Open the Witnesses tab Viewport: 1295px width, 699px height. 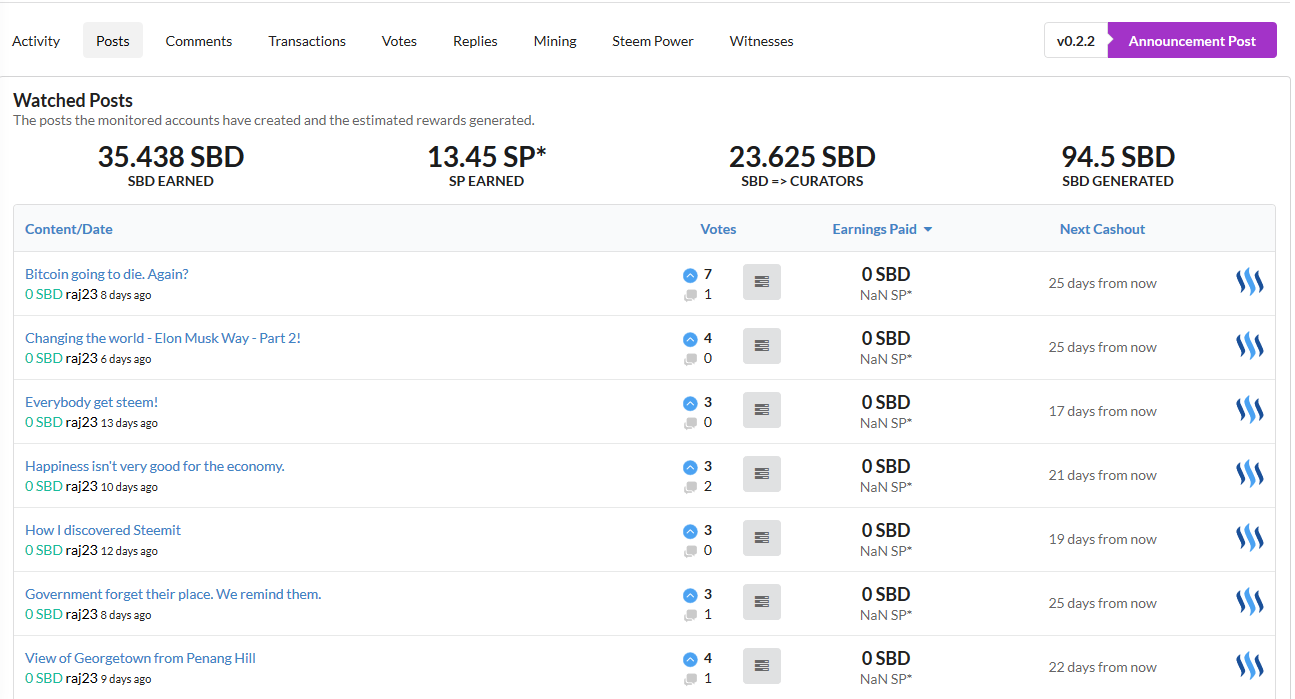click(x=762, y=41)
